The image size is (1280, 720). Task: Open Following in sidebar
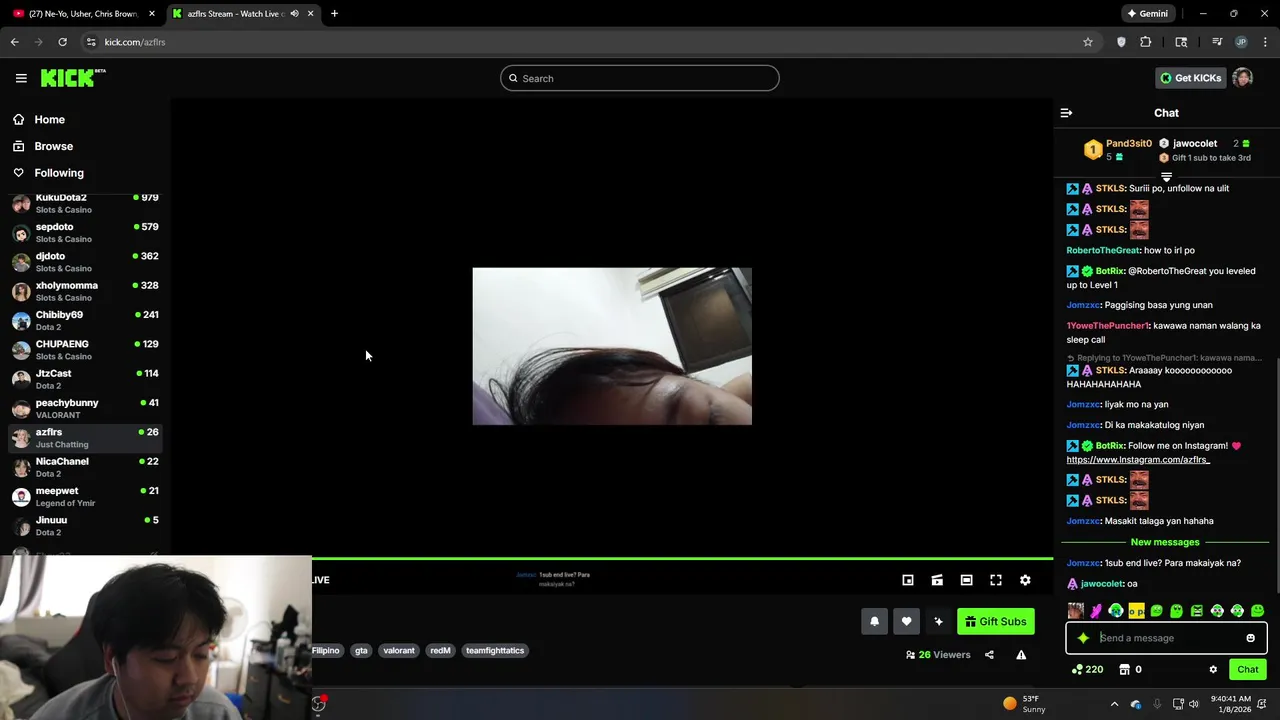tap(59, 173)
